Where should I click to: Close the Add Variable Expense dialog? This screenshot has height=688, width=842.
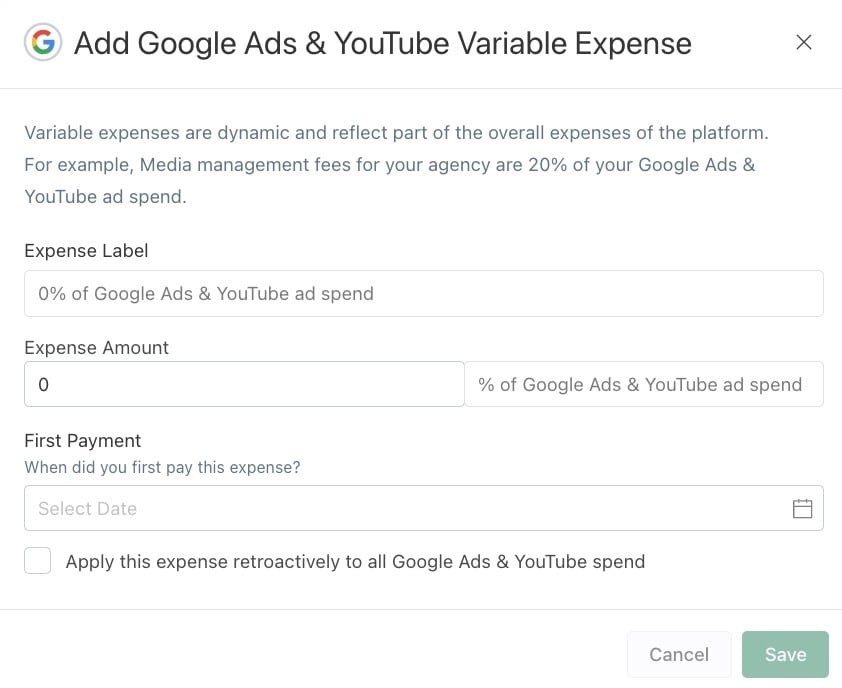803,42
